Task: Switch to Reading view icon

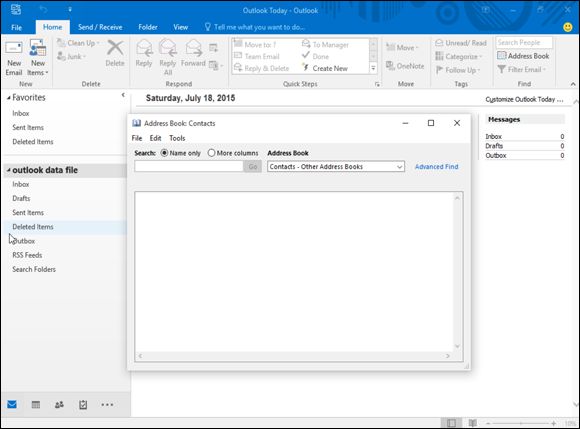Action: click(x=472, y=423)
